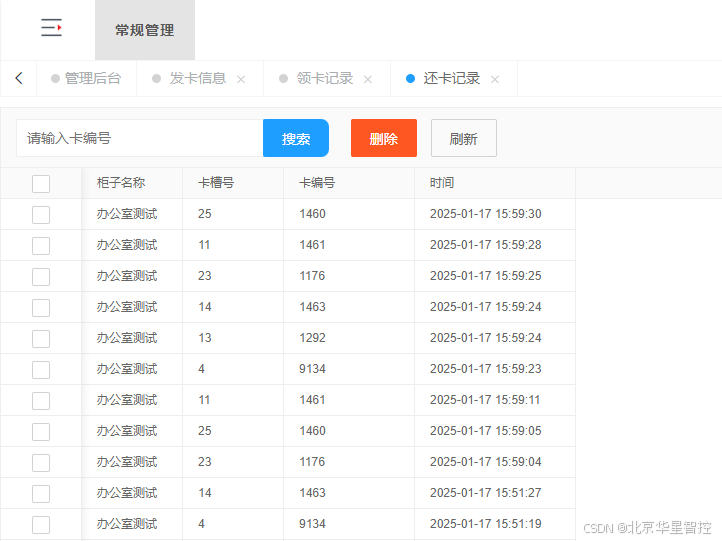722x541 pixels.
Task: Check the row with time 15:51:27
Action: pyautogui.click(x=41, y=494)
